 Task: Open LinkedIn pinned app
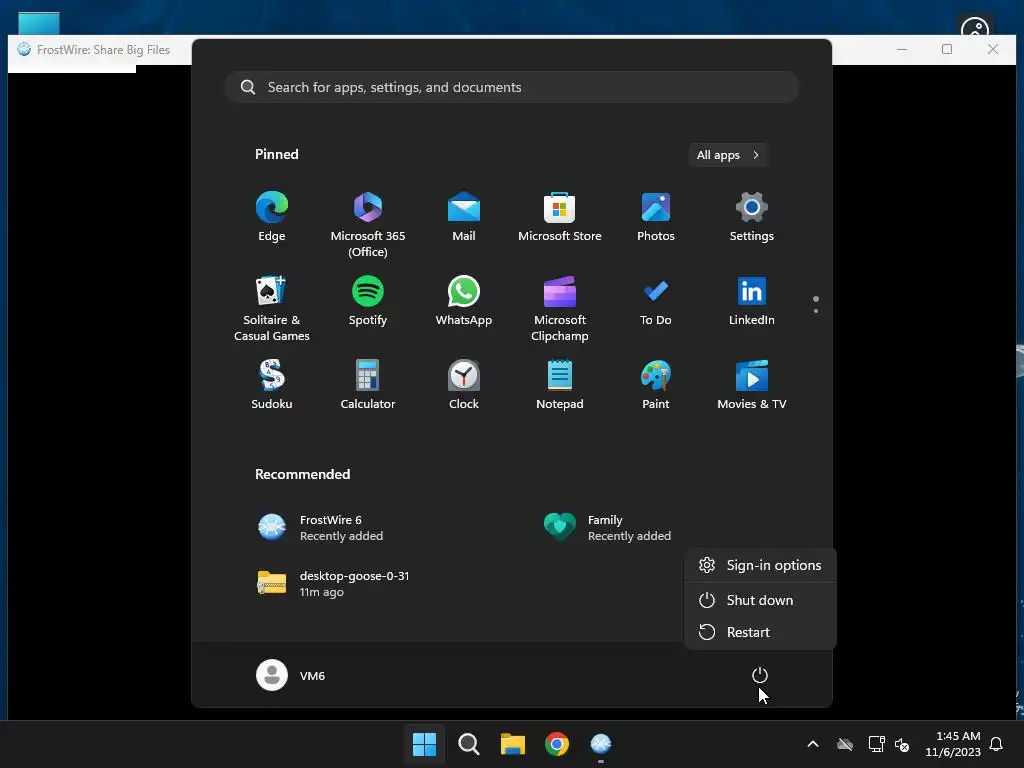(752, 301)
